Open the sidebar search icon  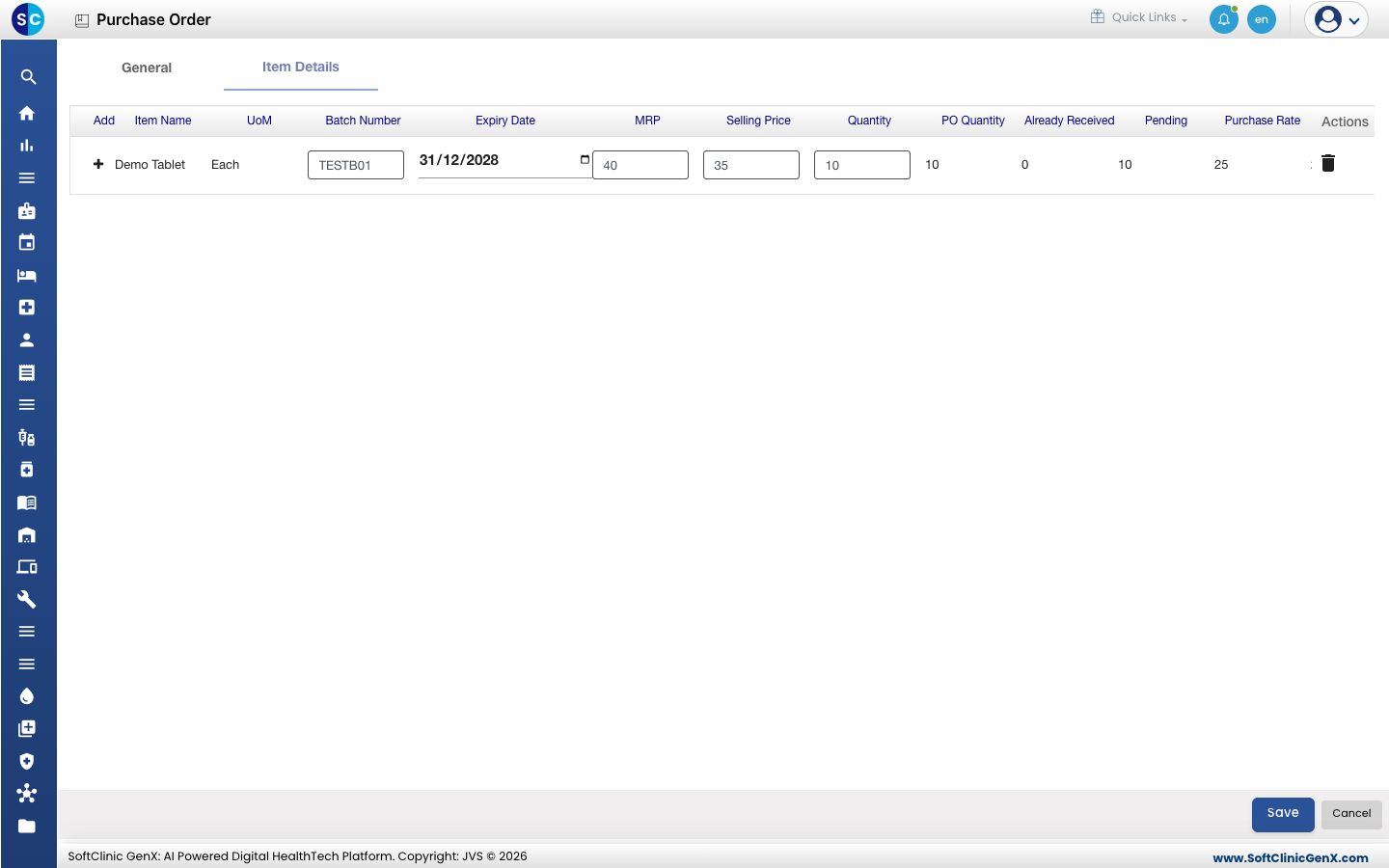pyautogui.click(x=28, y=77)
